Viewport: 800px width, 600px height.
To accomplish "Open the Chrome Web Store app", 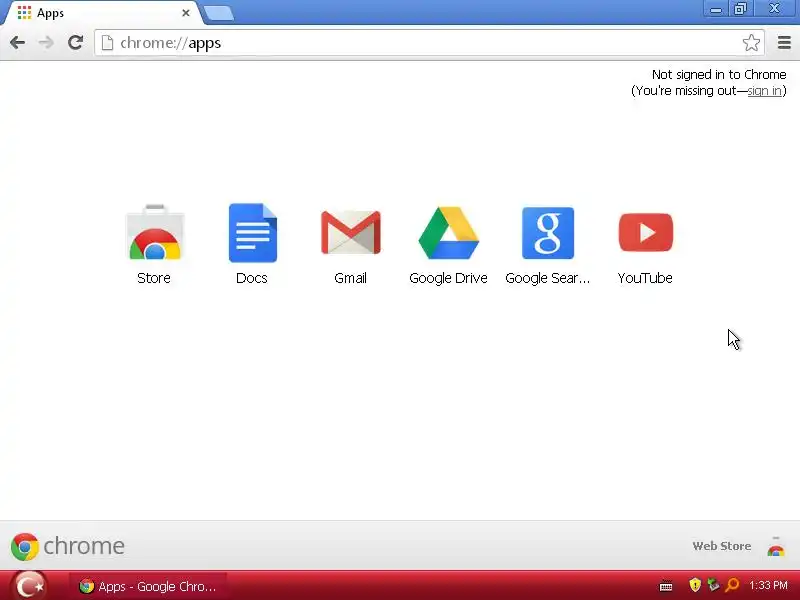I will 155,244.
